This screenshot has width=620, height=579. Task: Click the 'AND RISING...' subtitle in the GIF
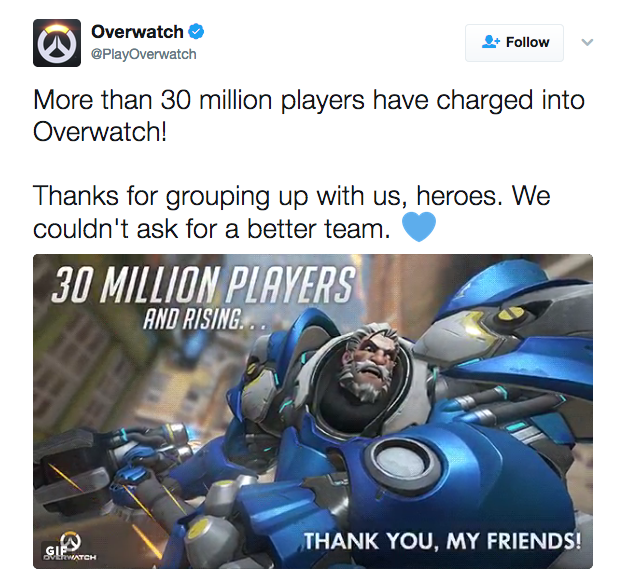pyautogui.click(x=205, y=319)
